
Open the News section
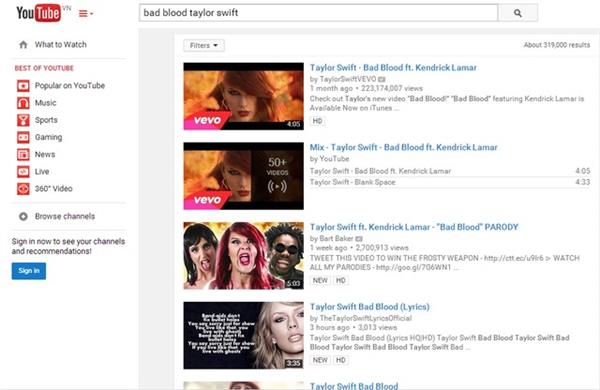tap(45, 154)
